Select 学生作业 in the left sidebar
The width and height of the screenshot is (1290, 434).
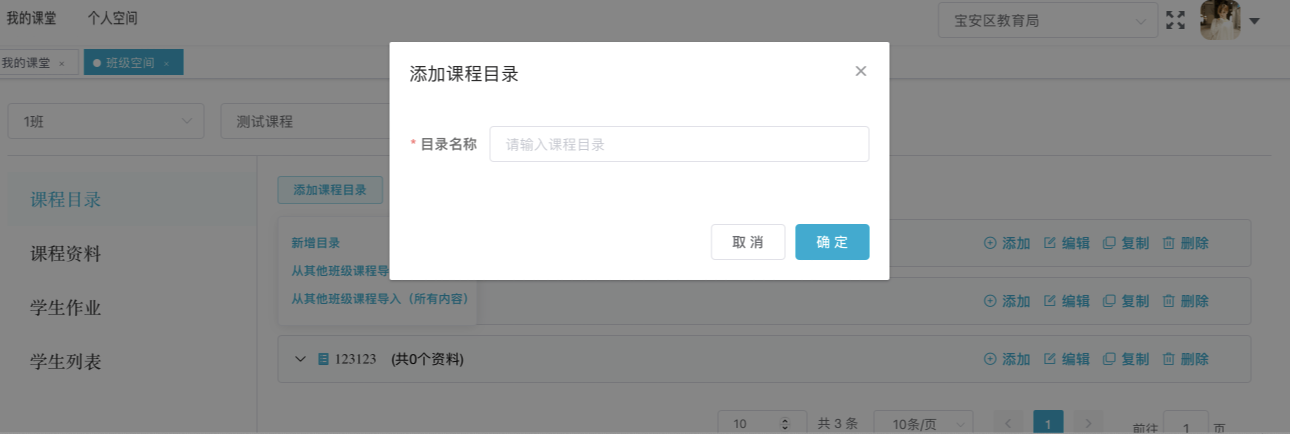click(x=66, y=307)
